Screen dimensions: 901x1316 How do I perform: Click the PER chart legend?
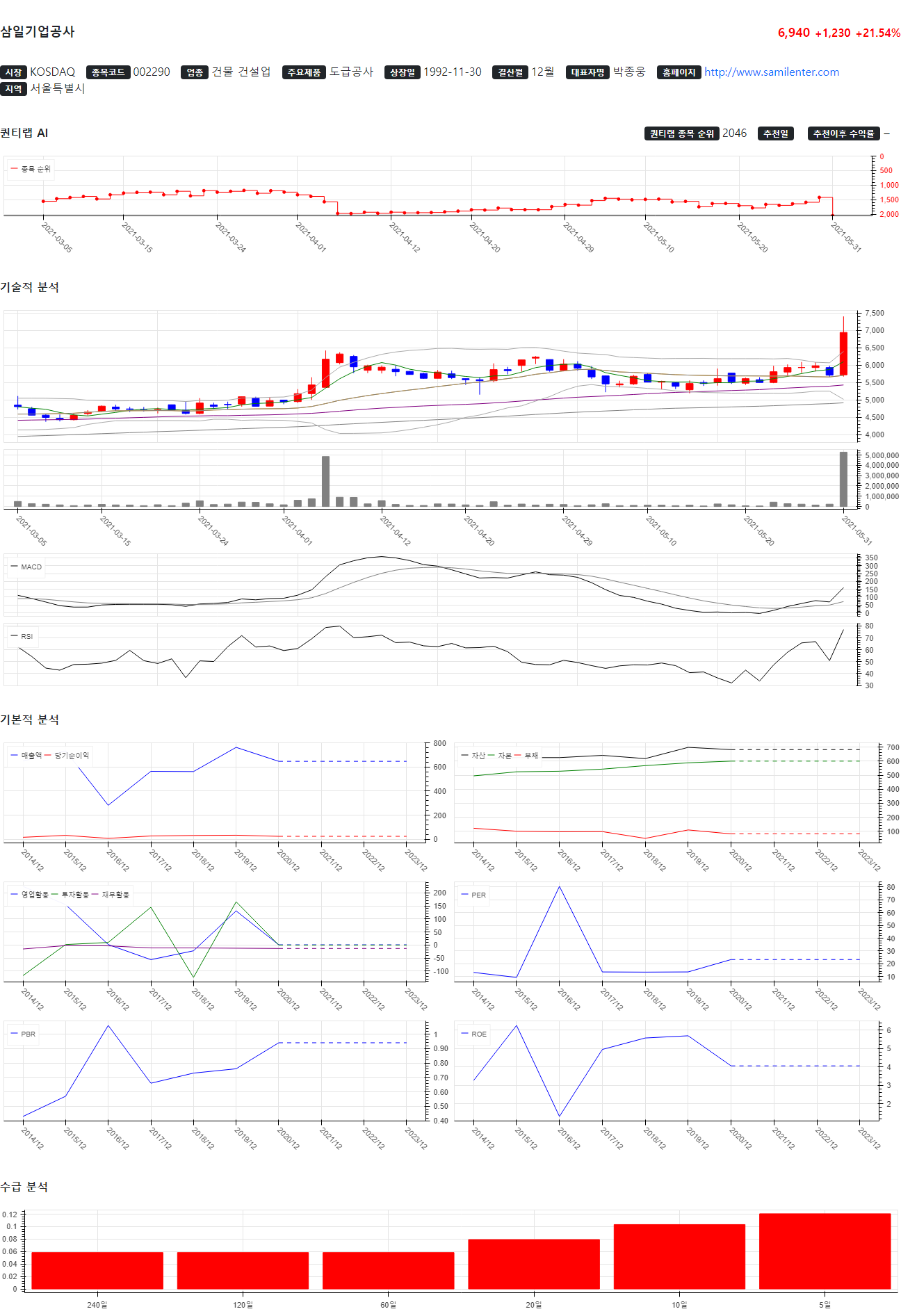[473, 895]
